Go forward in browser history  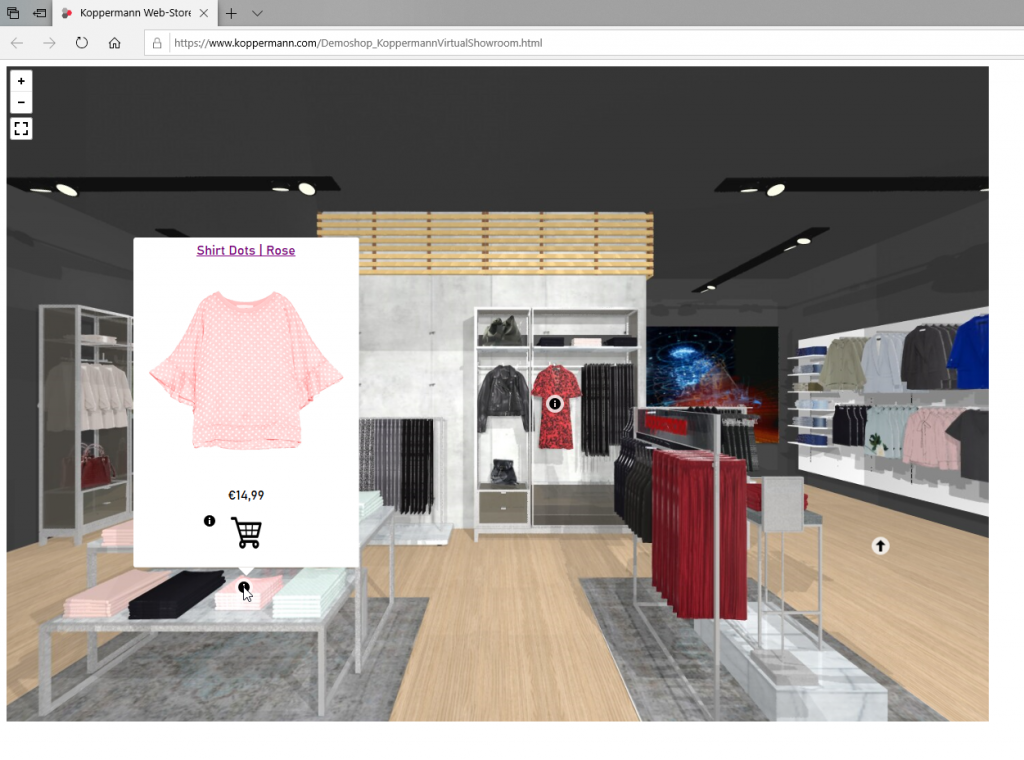[49, 43]
